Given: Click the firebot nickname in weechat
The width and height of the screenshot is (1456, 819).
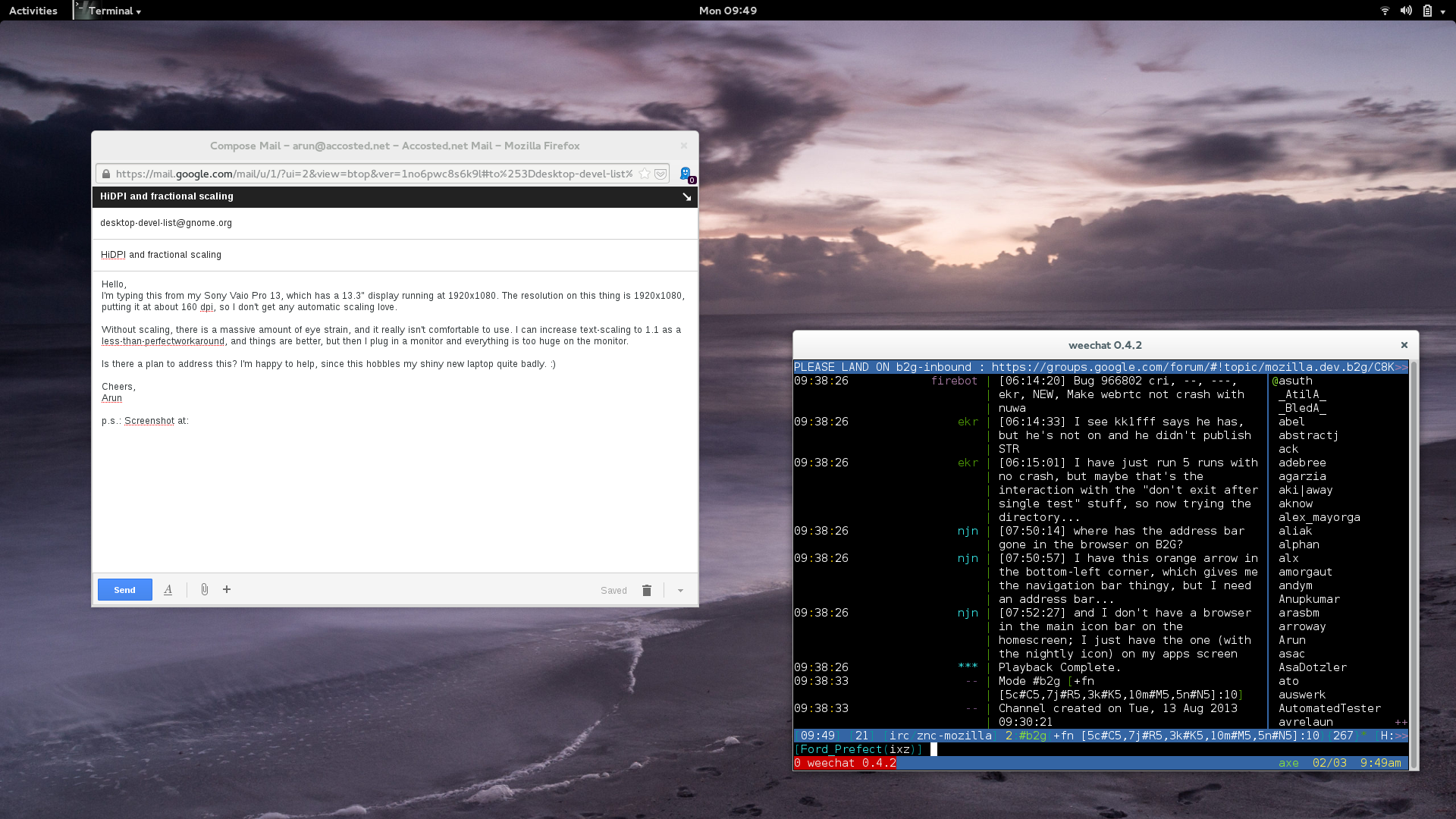Looking at the screenshot, I should [954, 381].
